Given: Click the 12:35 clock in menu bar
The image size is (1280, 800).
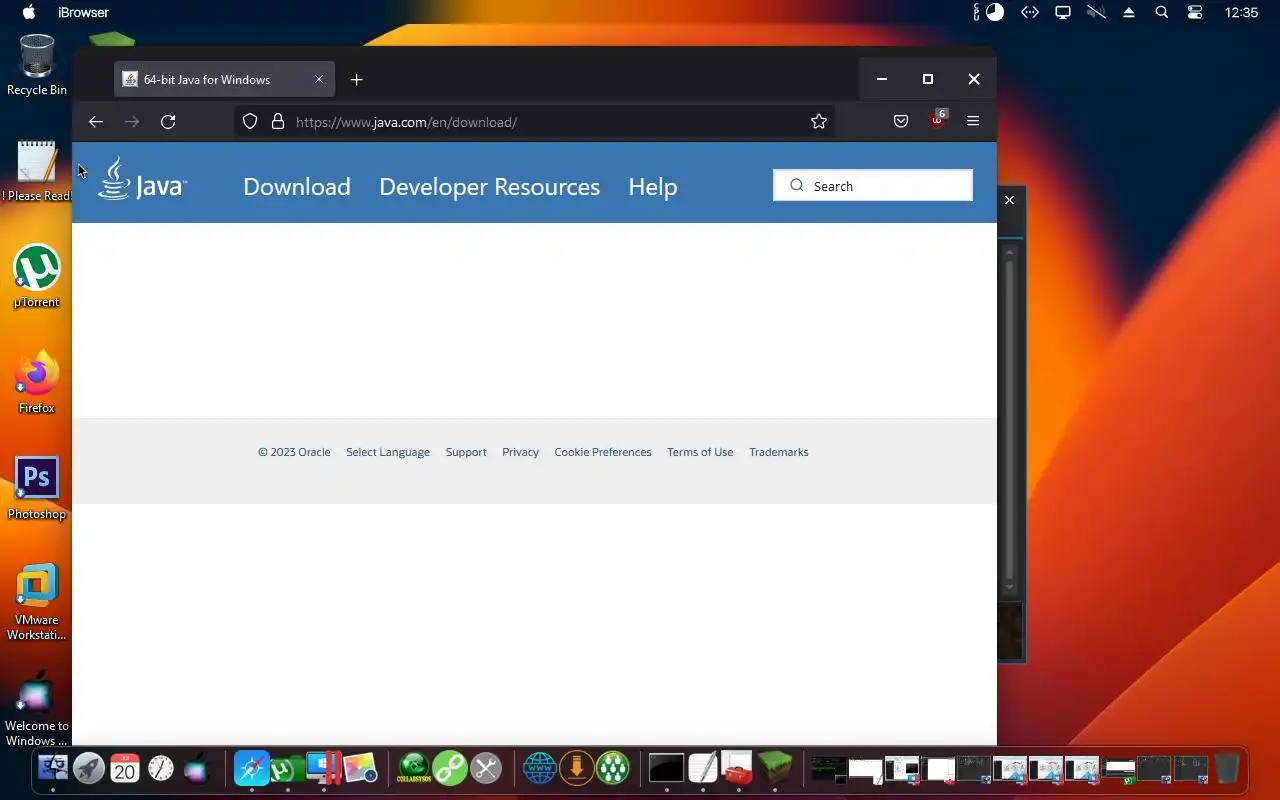Looking at the screenshot, I should tap(1241, 12).
